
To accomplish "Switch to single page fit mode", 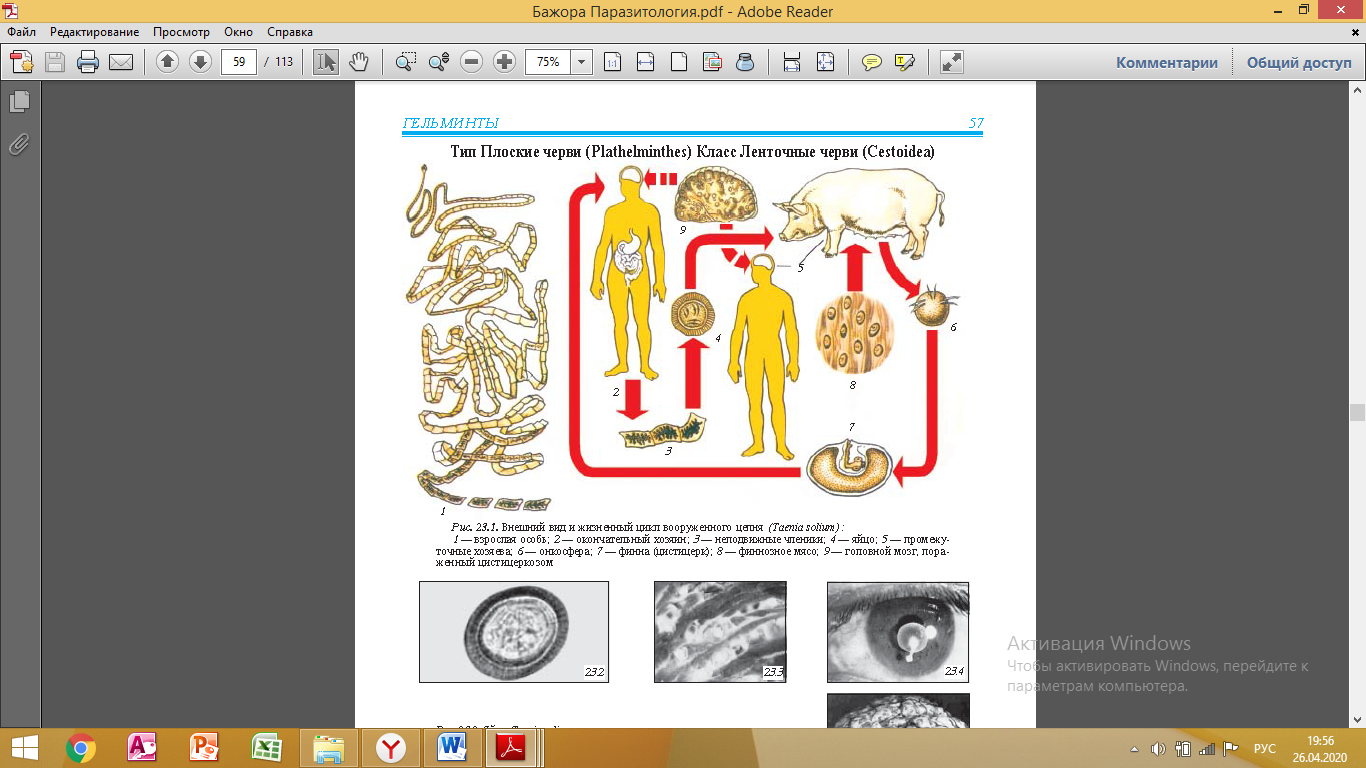I will pyautogui.click(x=825, y=62).
